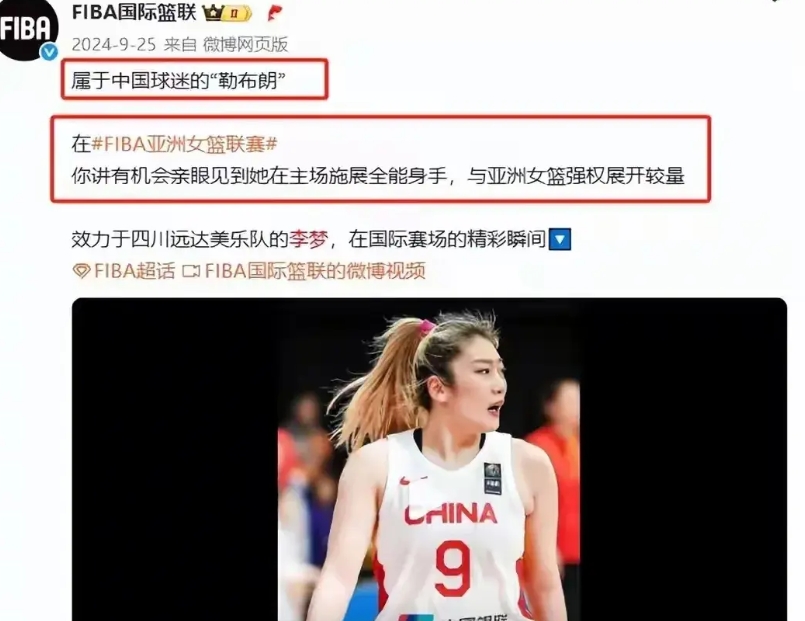Open the #FIBA亚洲女篮联赛# hashtag
The height and width of the screenshot is (621, 805).
[184, 144]
